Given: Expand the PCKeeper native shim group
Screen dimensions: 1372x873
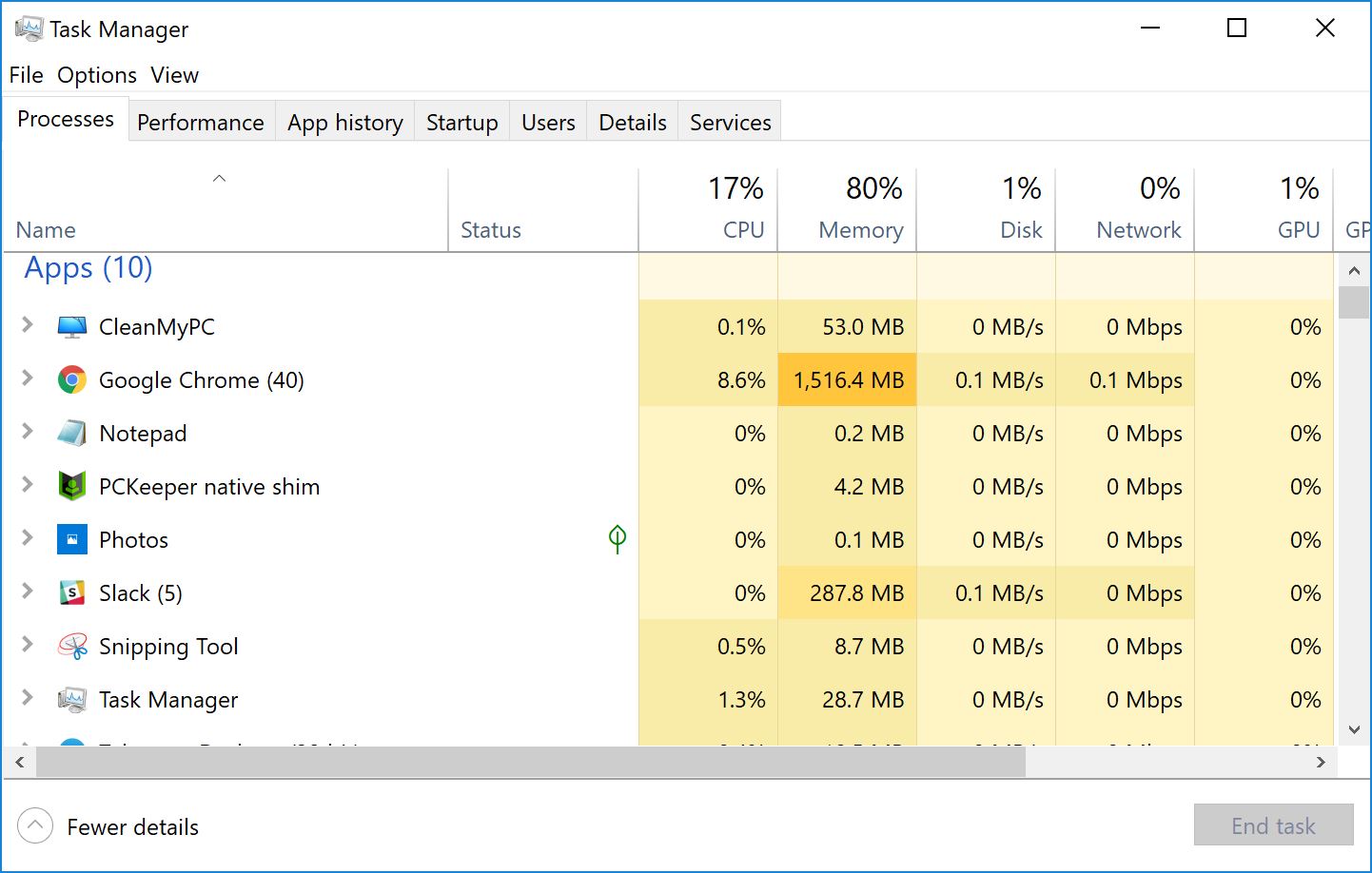Looking at the screenshot, I should pos(28,485).
